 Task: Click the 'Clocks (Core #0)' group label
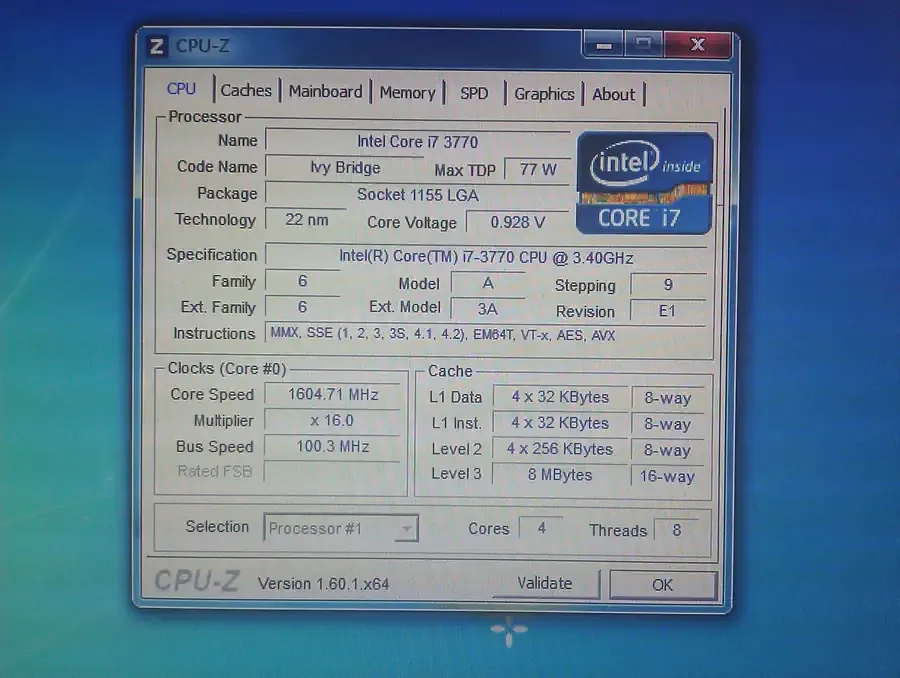227,369
